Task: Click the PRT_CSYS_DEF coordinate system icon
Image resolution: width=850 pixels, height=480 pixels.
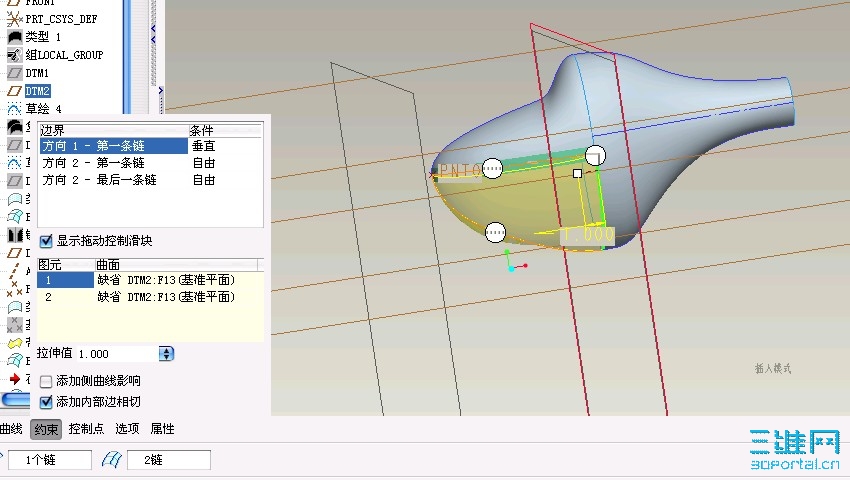Action: (14, 19)
